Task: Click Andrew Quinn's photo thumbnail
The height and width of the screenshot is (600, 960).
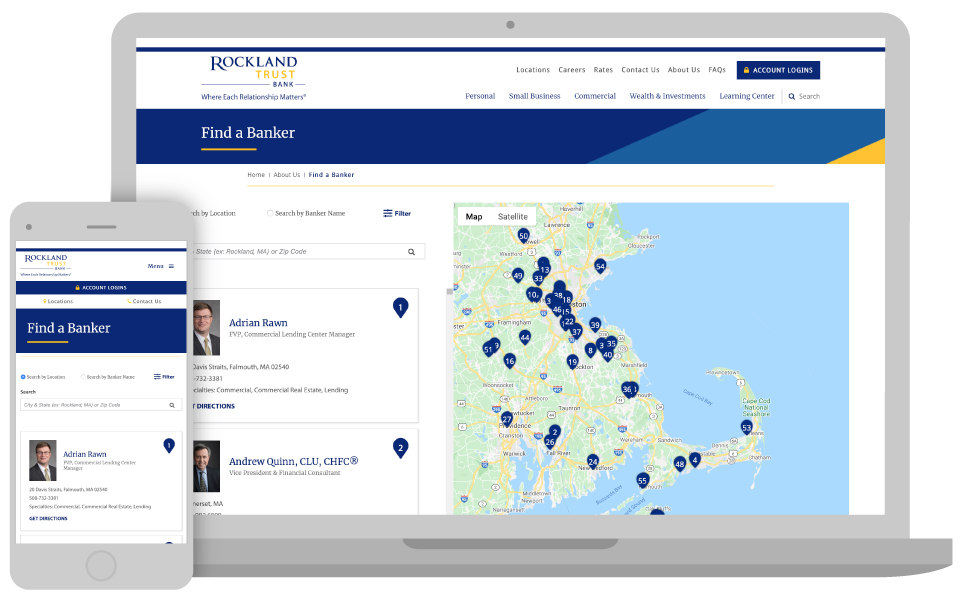Action: (x=206, y=467)
